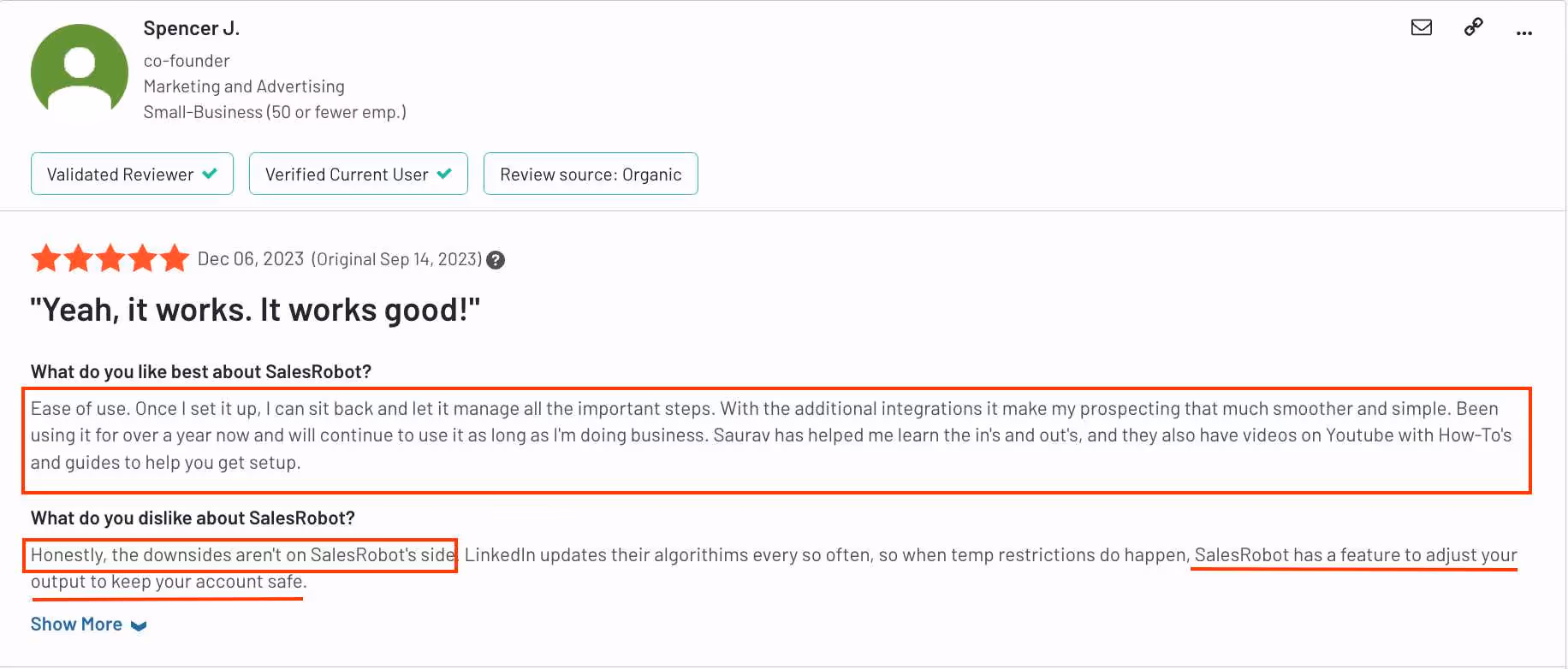
Task: Open Spencer J.'s reviewer profile
Action: click(x=192, y=27)
